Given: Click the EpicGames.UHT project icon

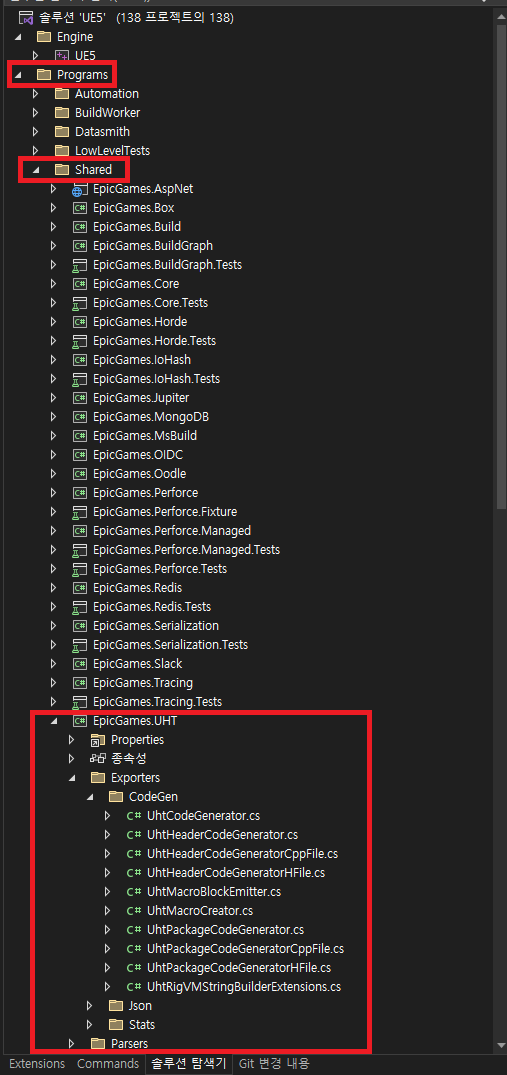Looking at the screenshot, I should [79, 721].
